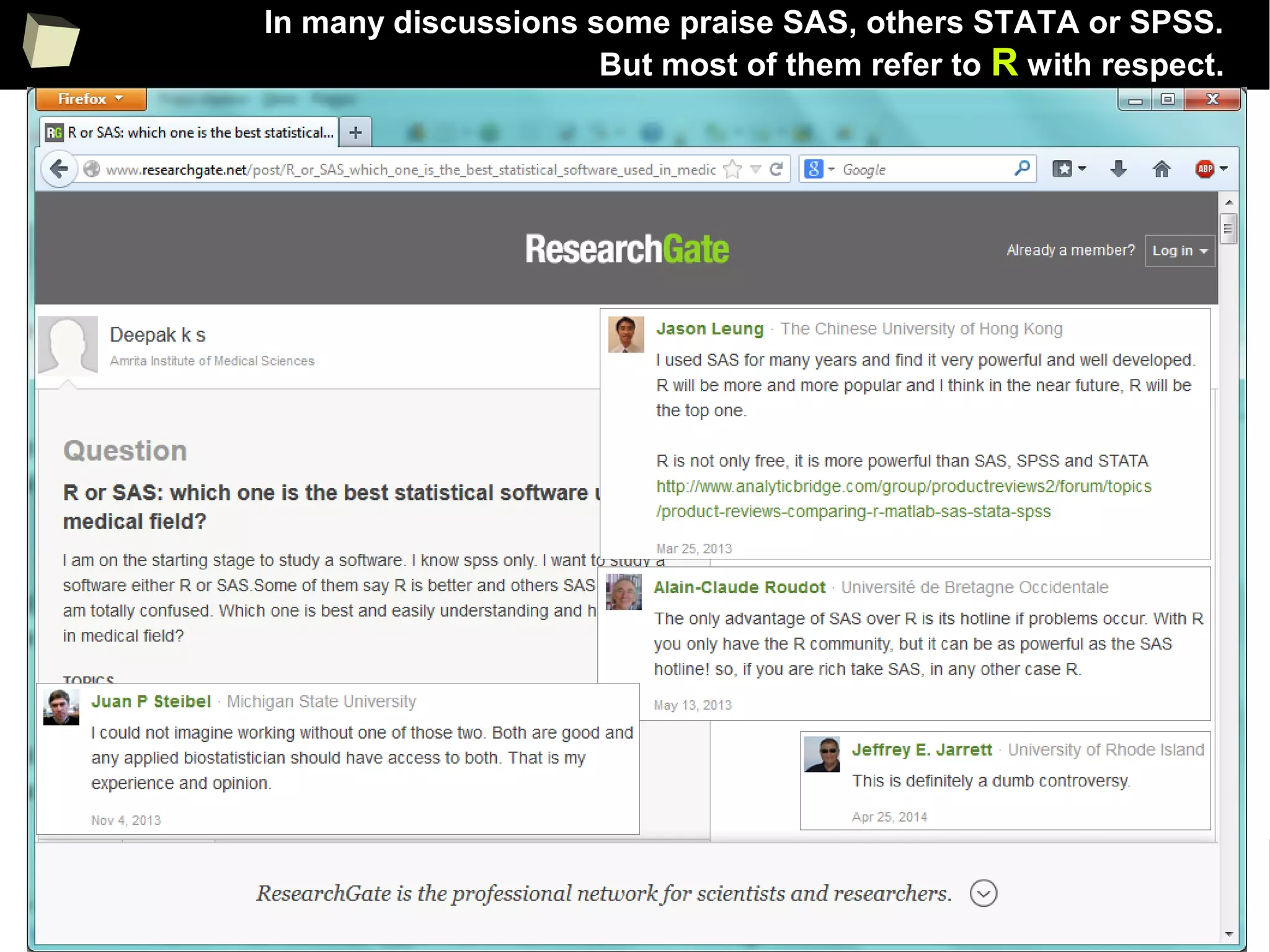The image size is (1270, 952).
Task: Maximize the Firefox window
Action: click(x=1168, y=100)
